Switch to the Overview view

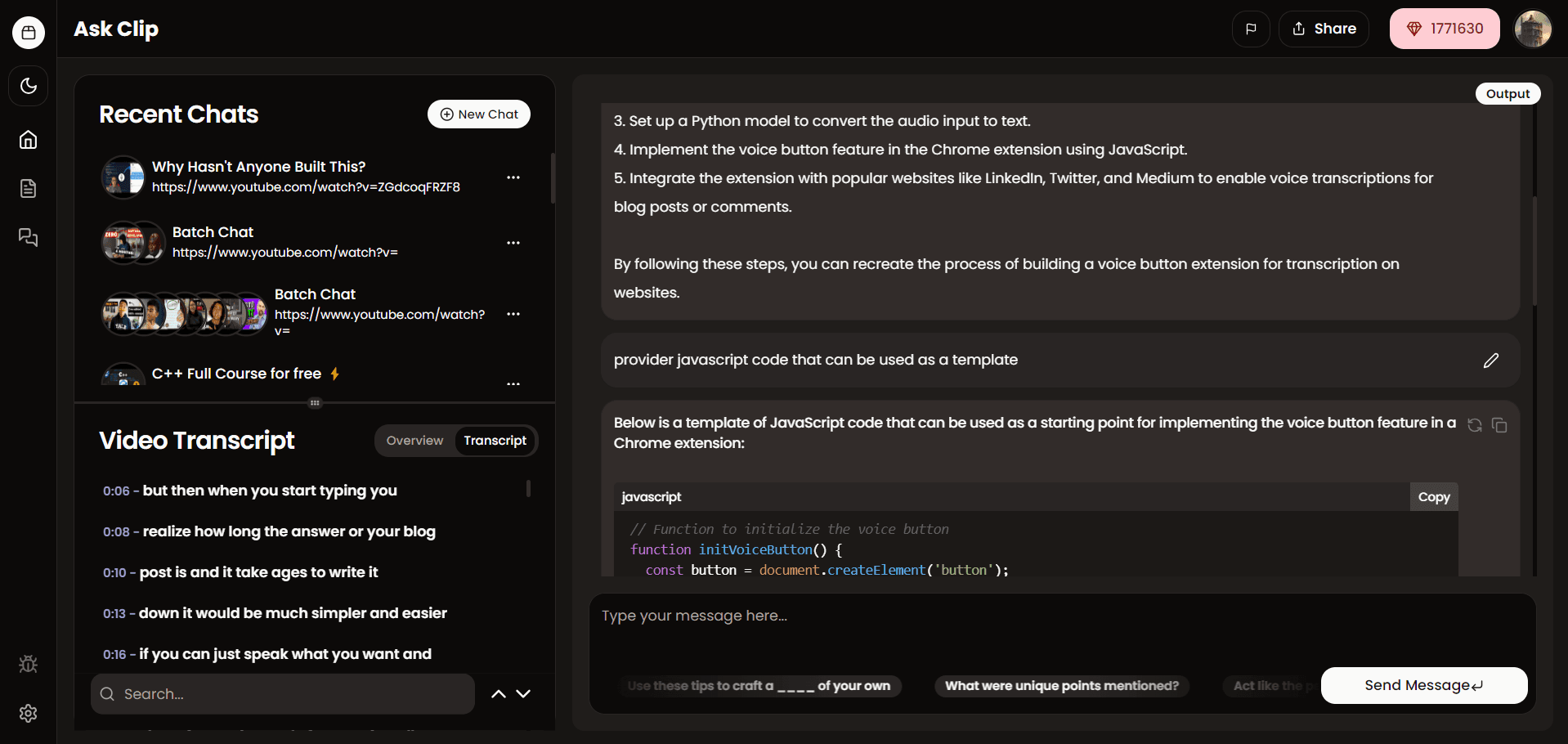tap(414, 440)
